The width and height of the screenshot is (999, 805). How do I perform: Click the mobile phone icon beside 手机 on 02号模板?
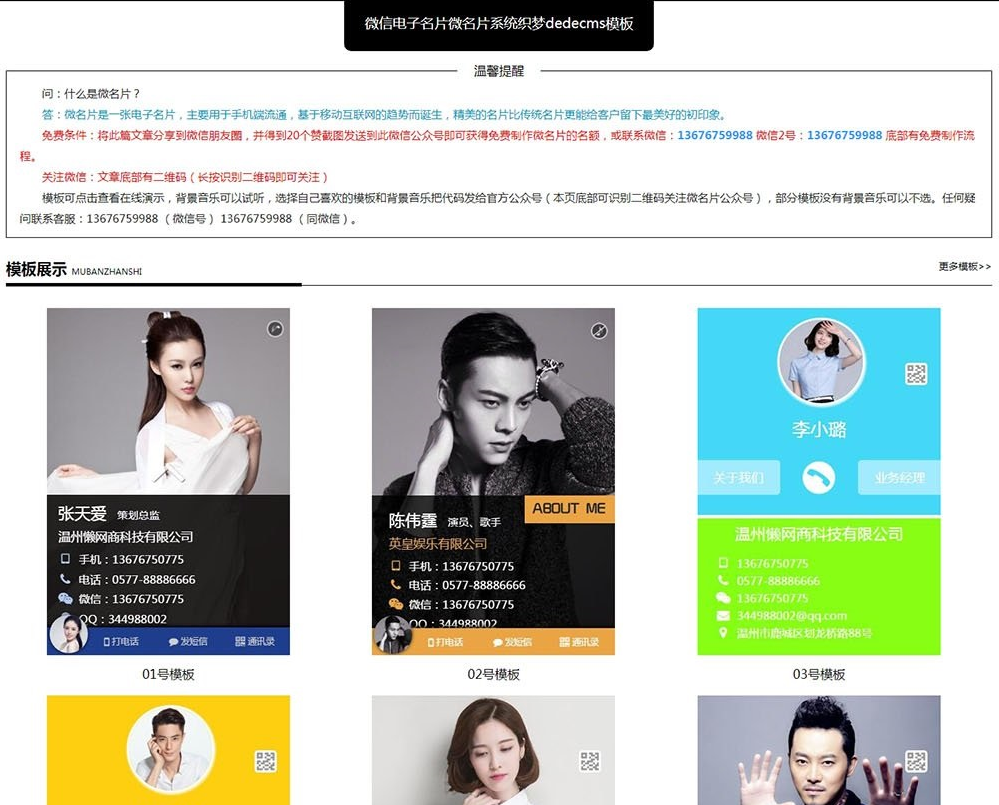396,566
